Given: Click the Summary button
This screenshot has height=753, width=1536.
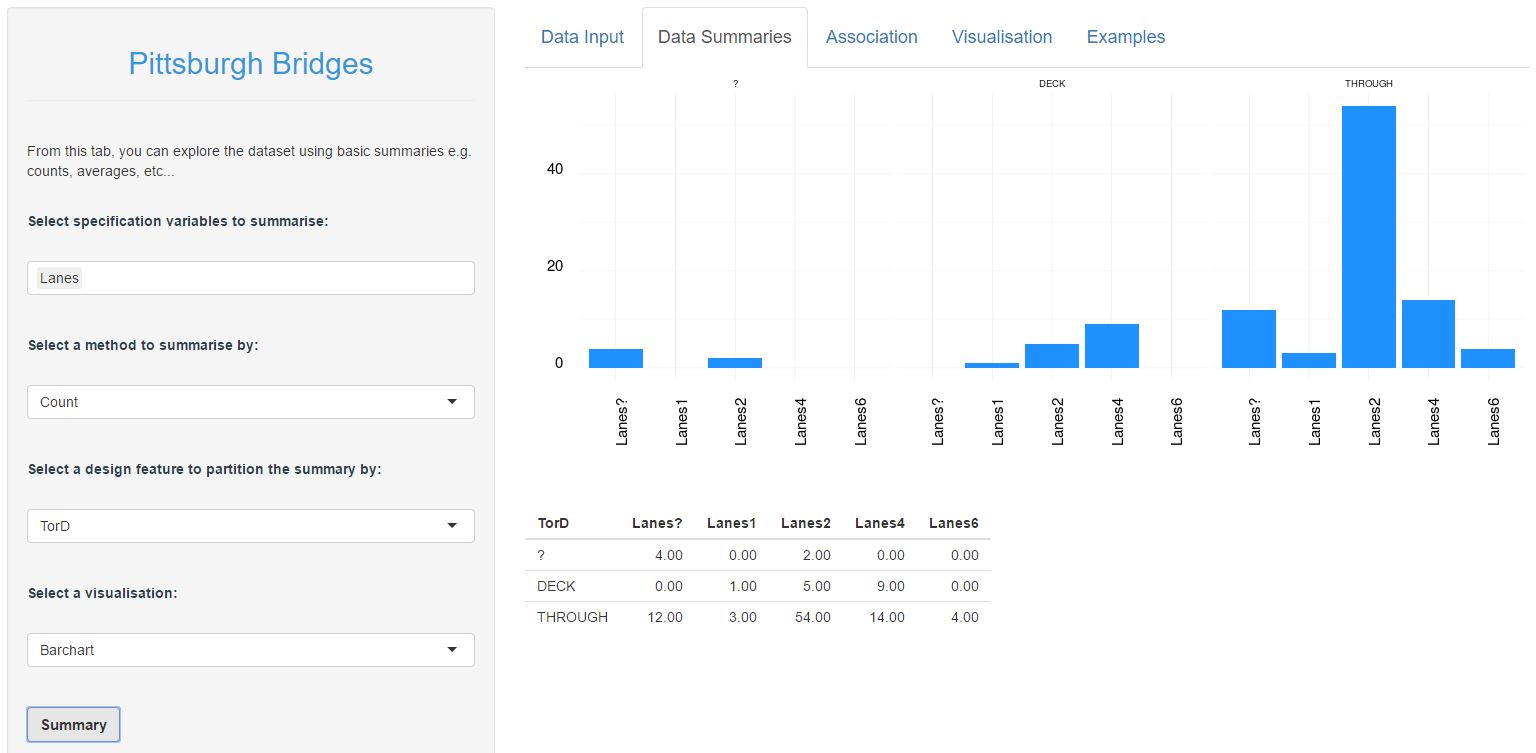Looking at the screenshot, I should (x=74, y=725).
